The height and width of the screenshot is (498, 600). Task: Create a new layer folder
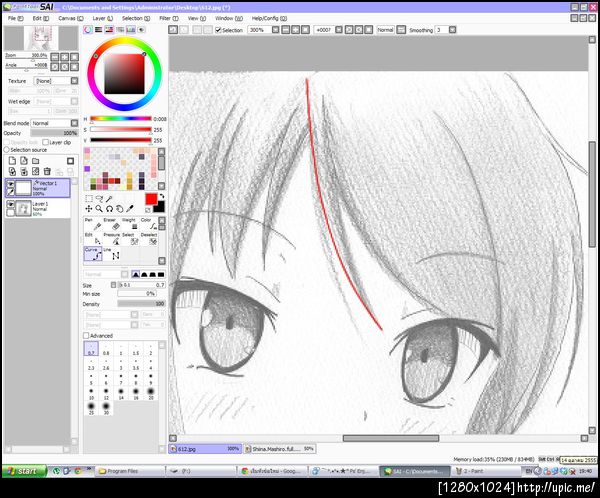tap(36, 161)
